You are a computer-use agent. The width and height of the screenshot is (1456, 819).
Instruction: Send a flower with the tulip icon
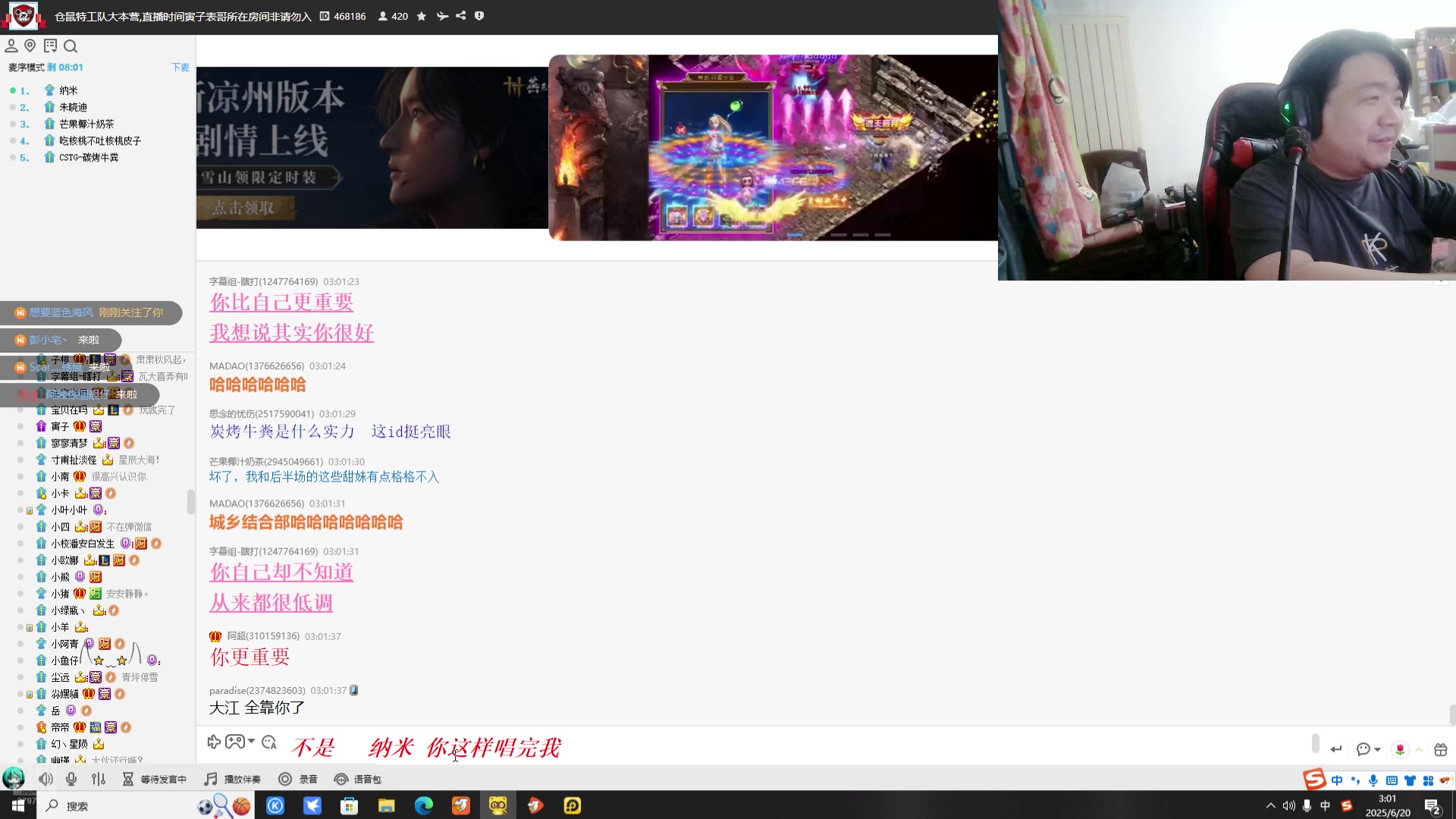(1400, 749)
